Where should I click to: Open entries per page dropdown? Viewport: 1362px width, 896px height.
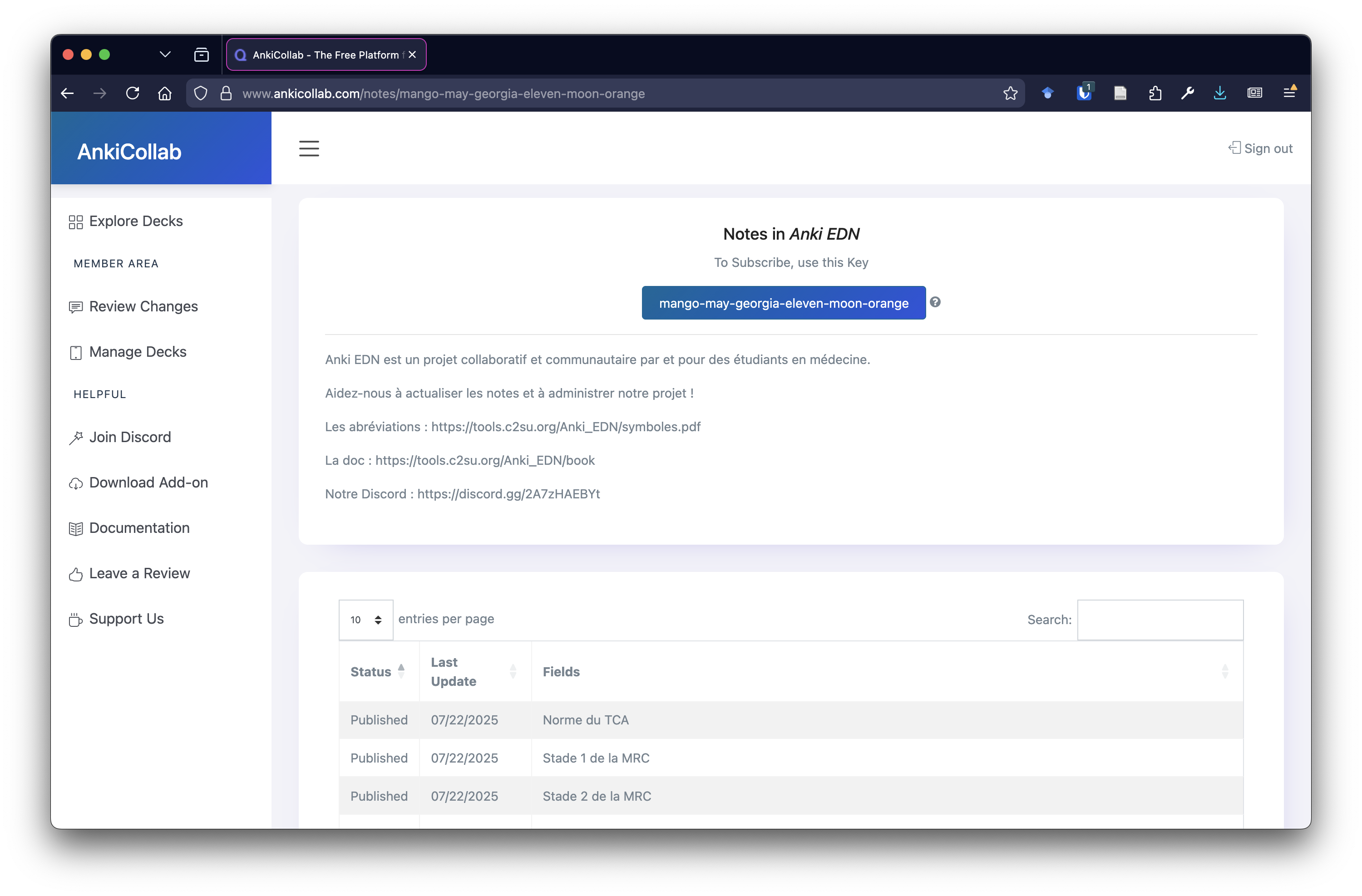[365, 620]
